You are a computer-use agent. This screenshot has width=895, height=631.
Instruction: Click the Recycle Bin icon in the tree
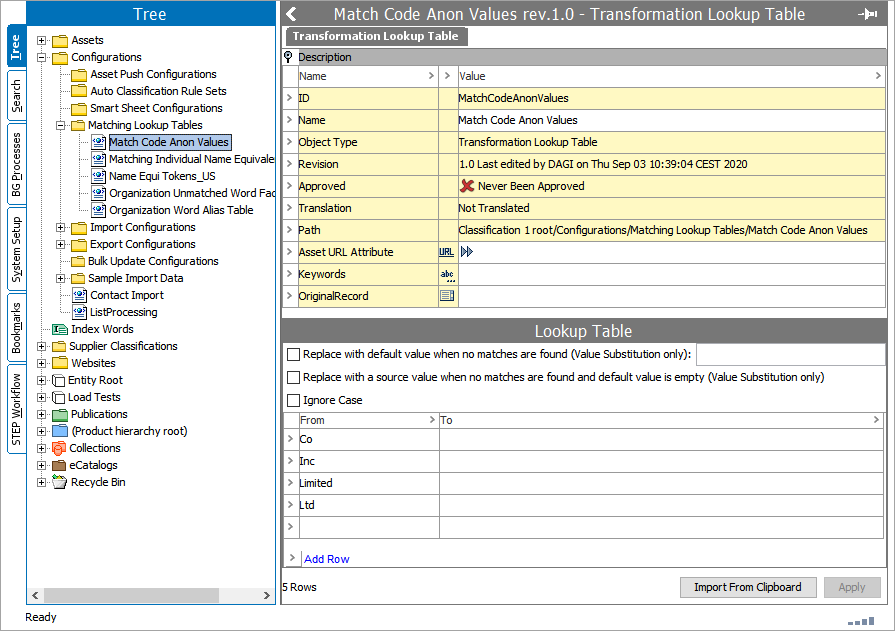coord(60,482)
